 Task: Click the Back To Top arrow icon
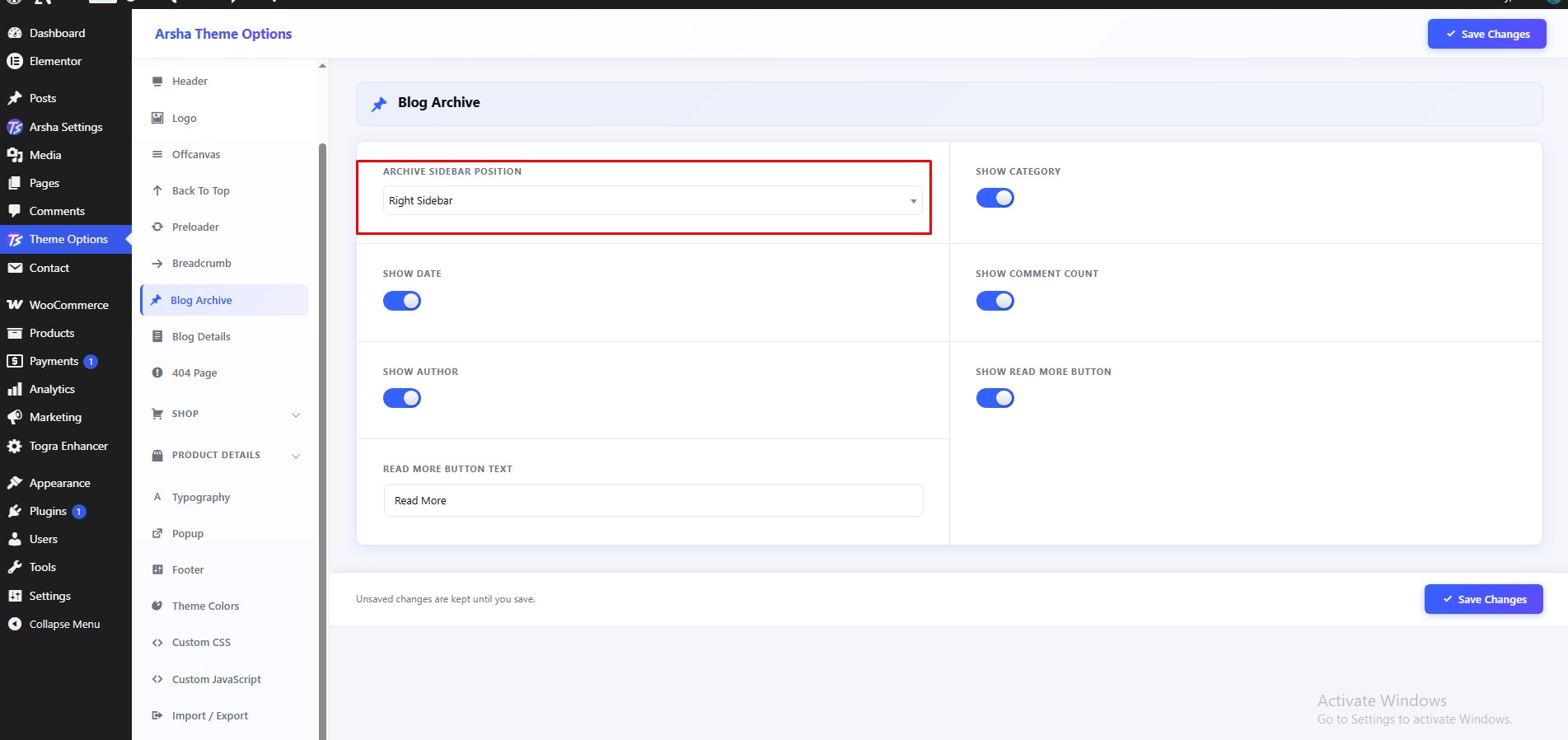pos(157,190)
